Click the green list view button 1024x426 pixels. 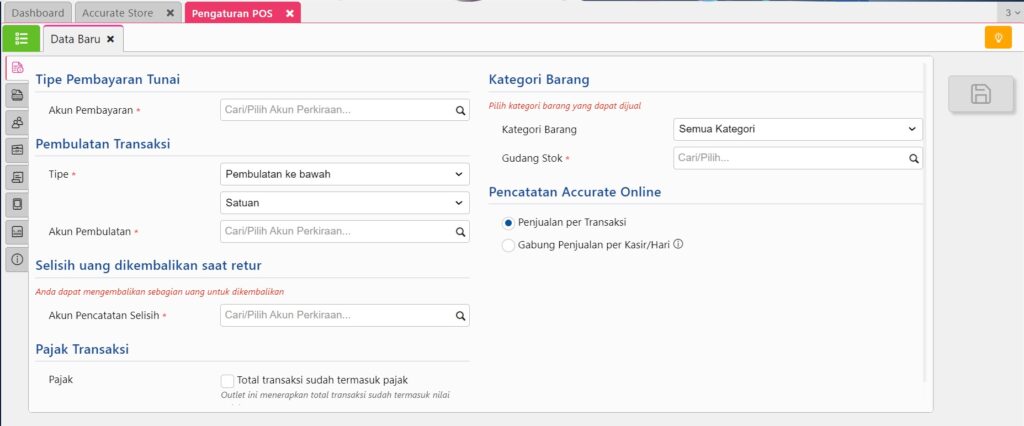point(21,39)
